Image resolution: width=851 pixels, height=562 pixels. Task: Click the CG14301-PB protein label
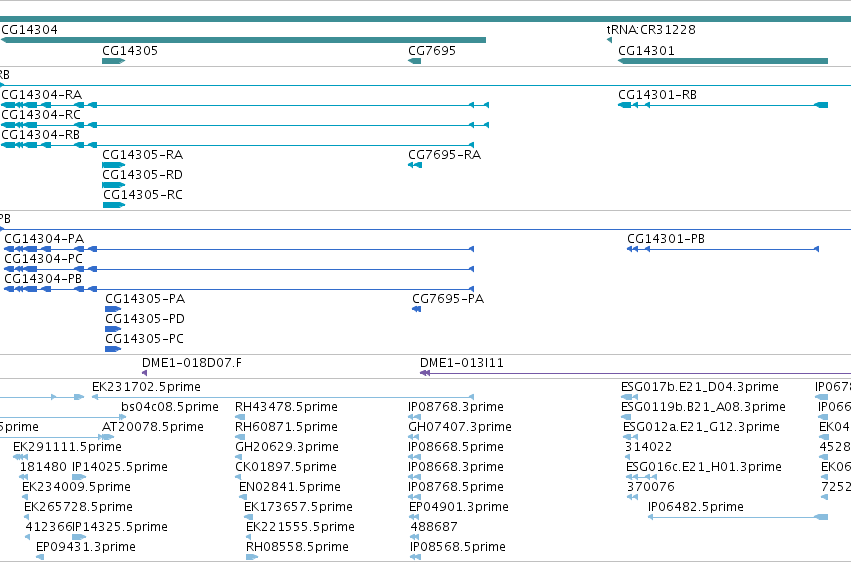point(666,239)
